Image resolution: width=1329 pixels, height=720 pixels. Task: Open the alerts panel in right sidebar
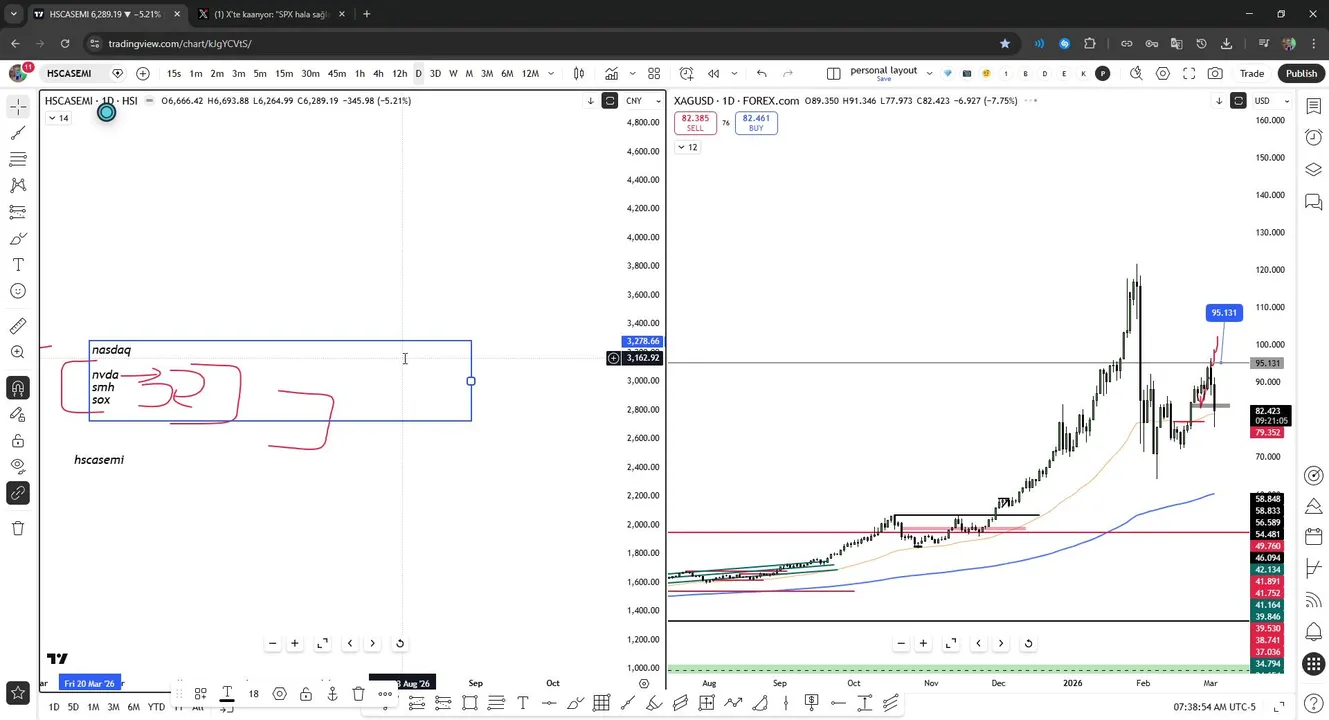[1314, 137]
